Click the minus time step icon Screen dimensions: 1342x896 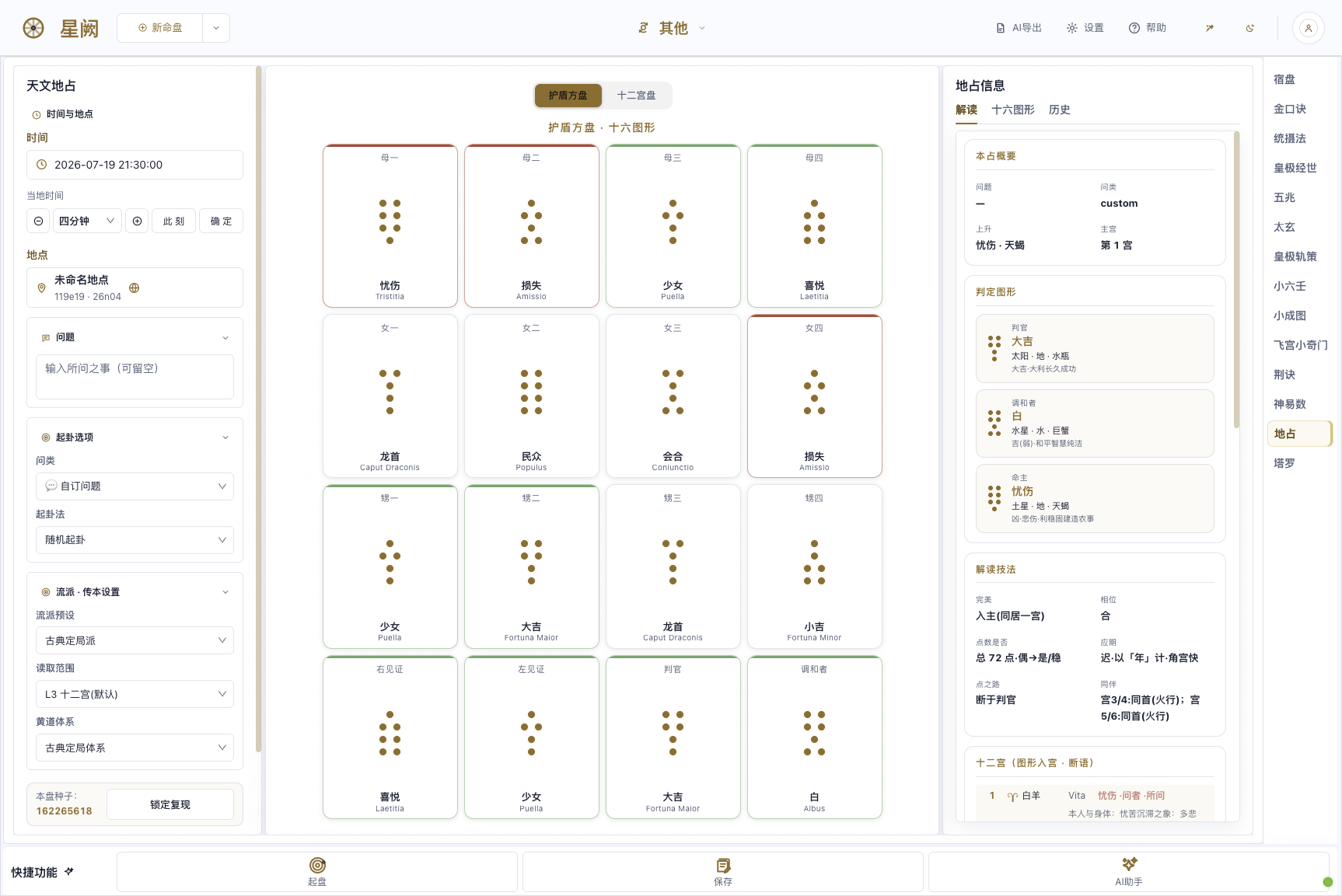38,221
